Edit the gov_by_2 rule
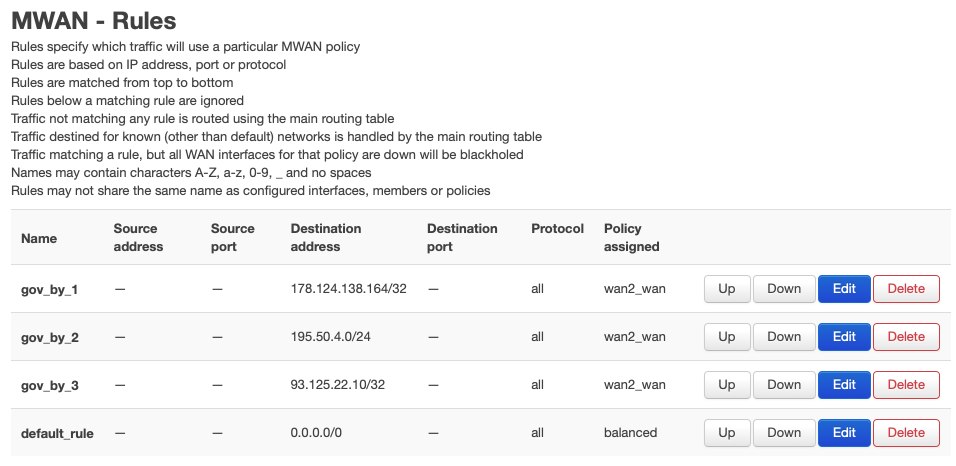956x466 pixels. coord(844,337)
